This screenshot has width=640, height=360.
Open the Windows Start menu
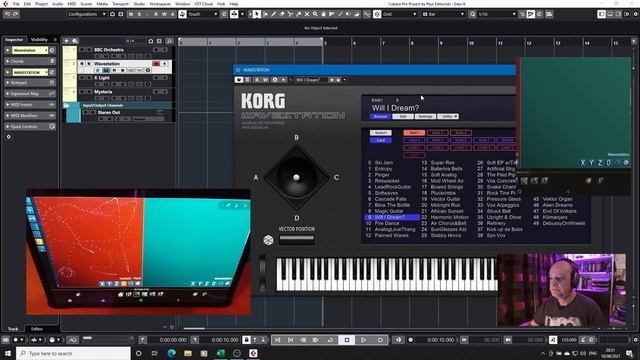(8, 353)
